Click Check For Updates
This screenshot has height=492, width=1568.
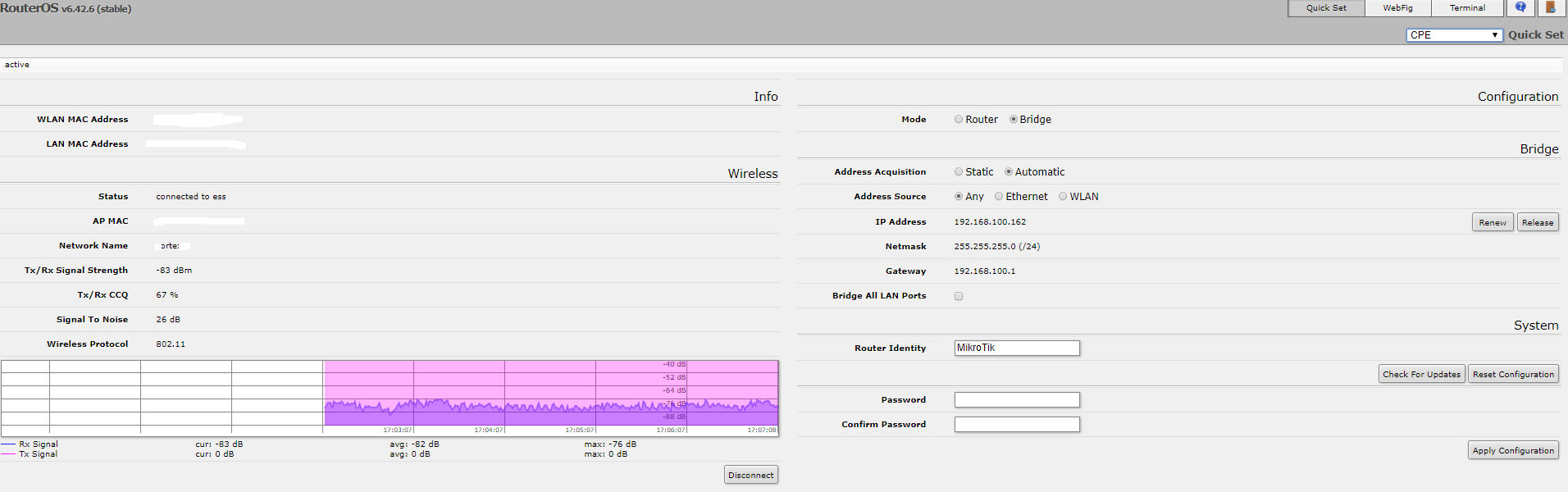[1421, 374]
